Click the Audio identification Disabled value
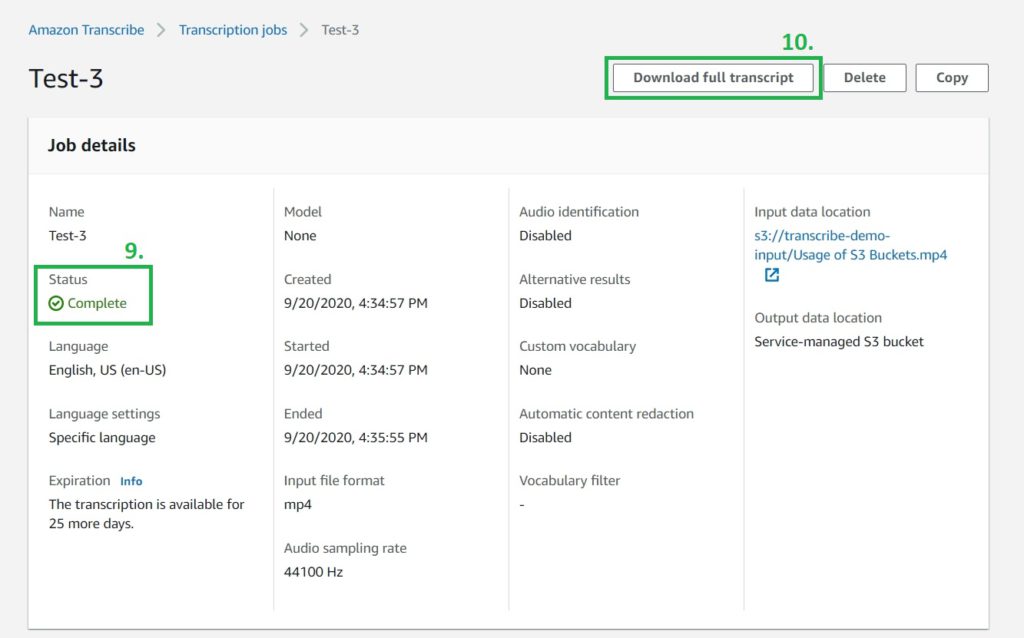1024x638 pixels. (x=545, y=236)
